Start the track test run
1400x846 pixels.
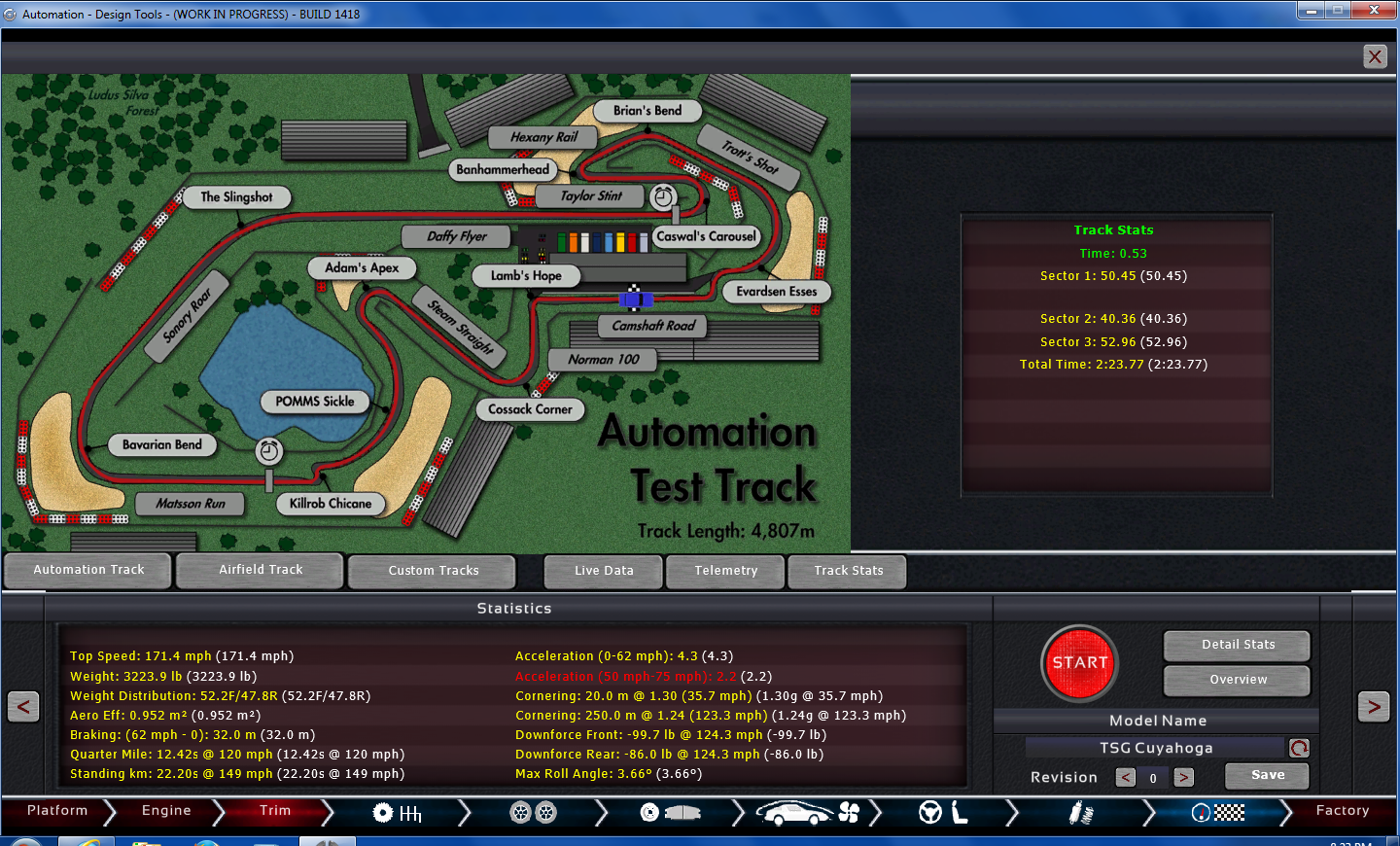tap(1079, 663)
